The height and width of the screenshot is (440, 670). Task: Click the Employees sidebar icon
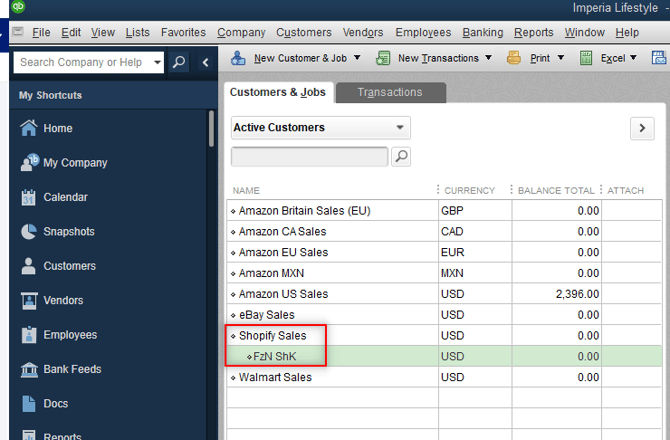[28, 335]
